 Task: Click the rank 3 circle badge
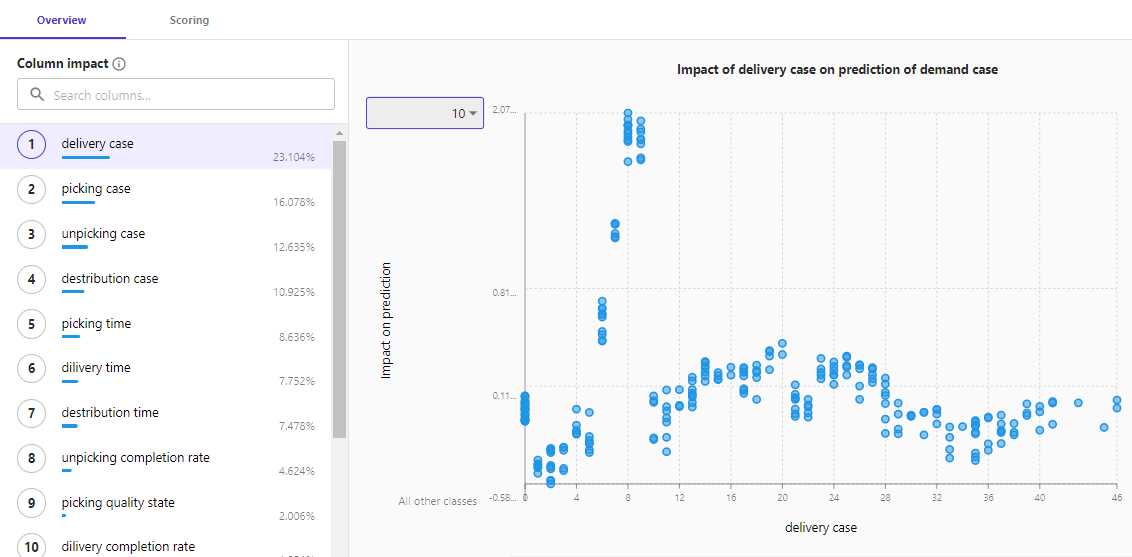click(32, 234)
